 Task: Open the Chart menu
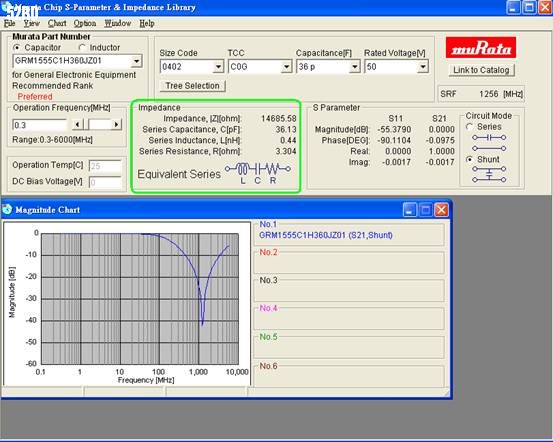(57, 23)
